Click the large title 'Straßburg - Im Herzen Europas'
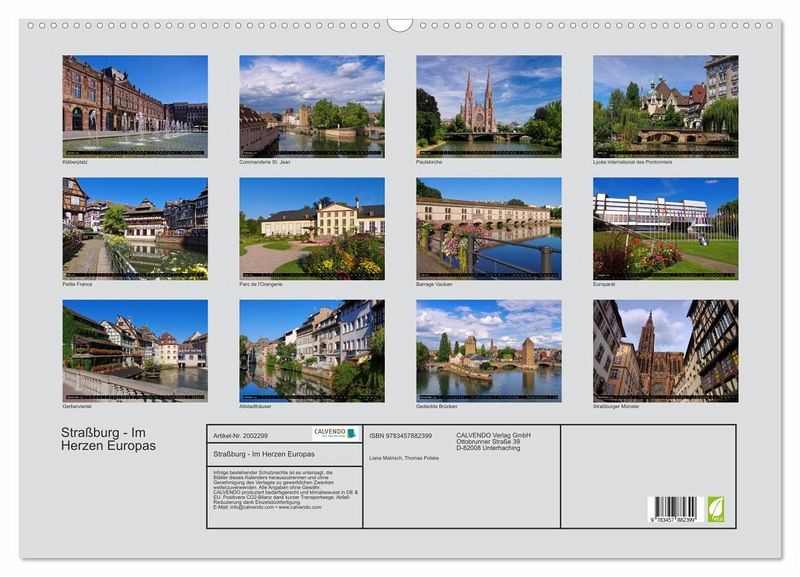This screenshot has width=800, height=577. point(109,439)
